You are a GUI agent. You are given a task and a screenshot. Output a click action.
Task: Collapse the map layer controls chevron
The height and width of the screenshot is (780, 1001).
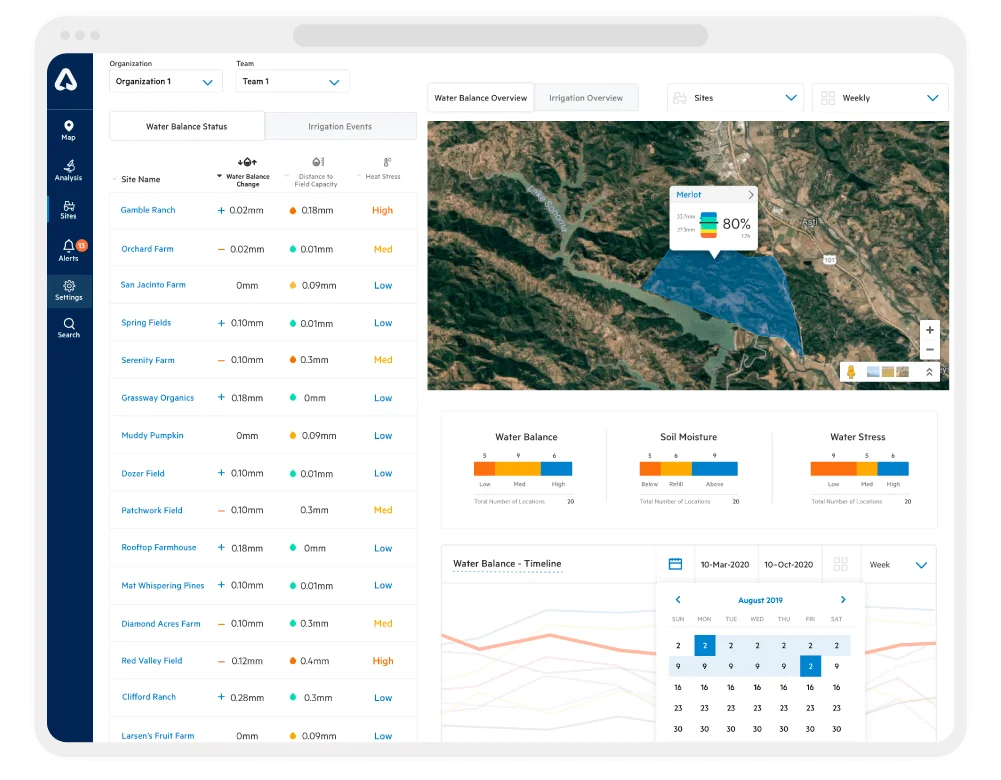click(x=929, y=371)
